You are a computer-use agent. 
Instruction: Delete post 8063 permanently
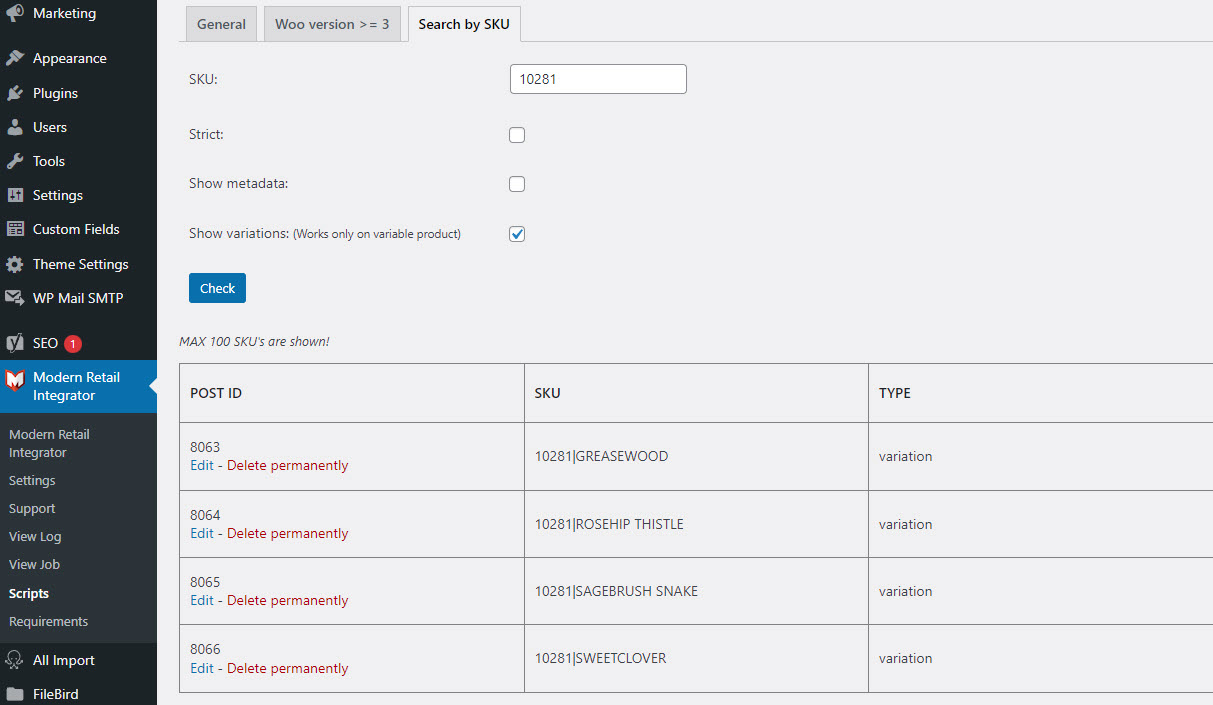coord(288,465)
